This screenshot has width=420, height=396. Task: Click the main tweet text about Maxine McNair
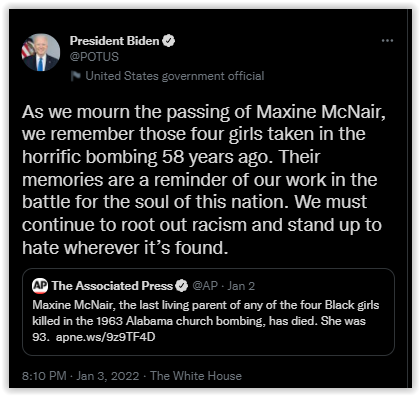click(204, 179)
